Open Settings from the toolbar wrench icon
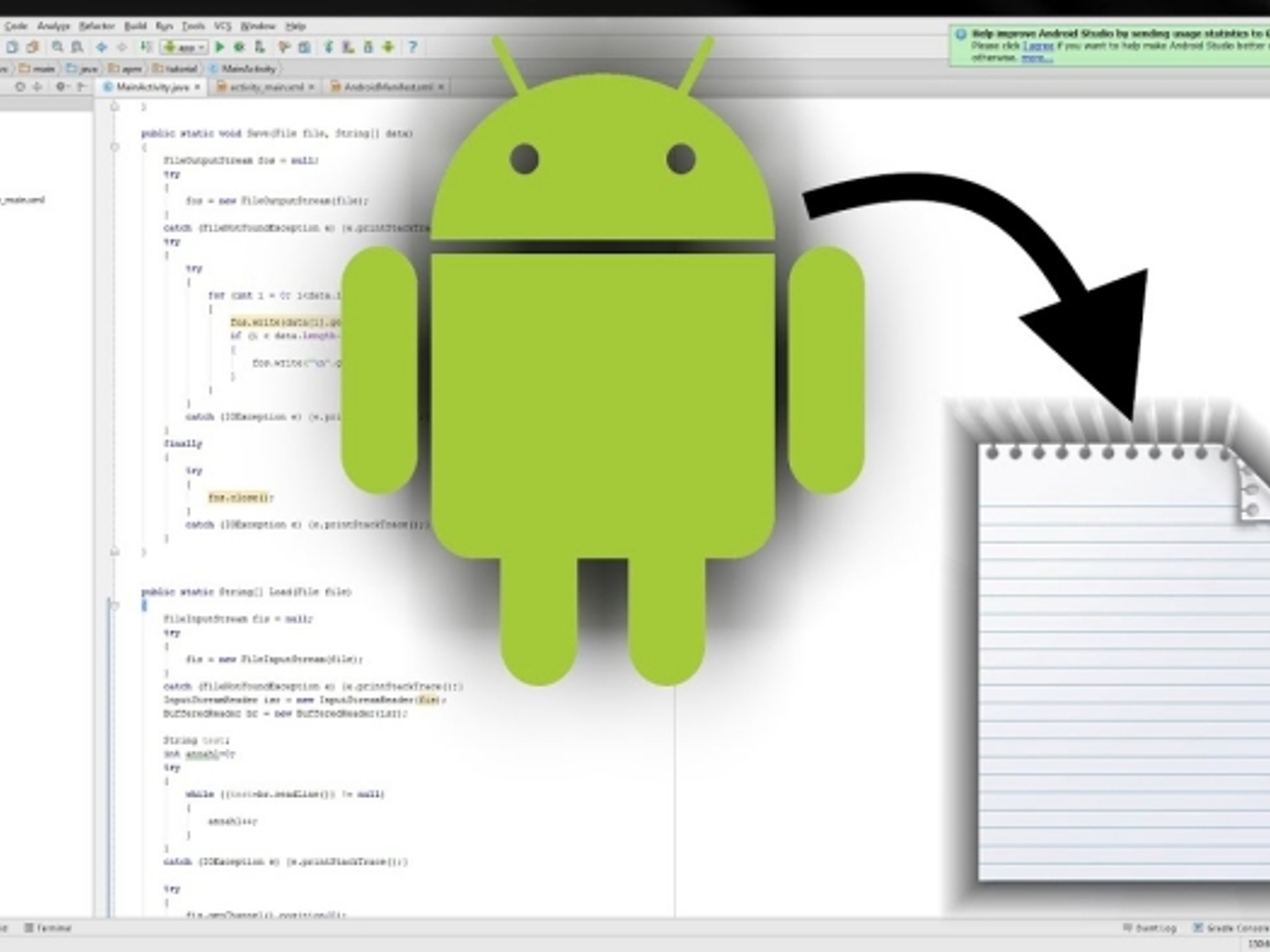This screenshot has height=952, width=1270. (284, 47)
